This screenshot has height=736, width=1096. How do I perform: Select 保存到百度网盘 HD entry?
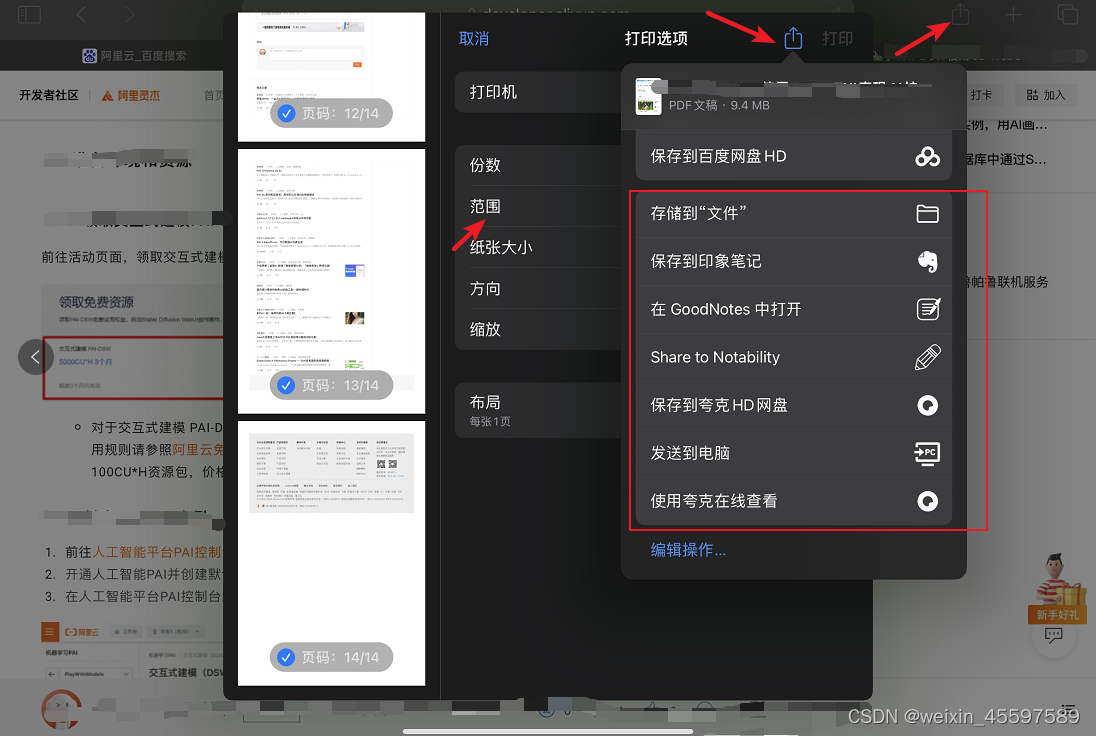click(x=793, y=156)
